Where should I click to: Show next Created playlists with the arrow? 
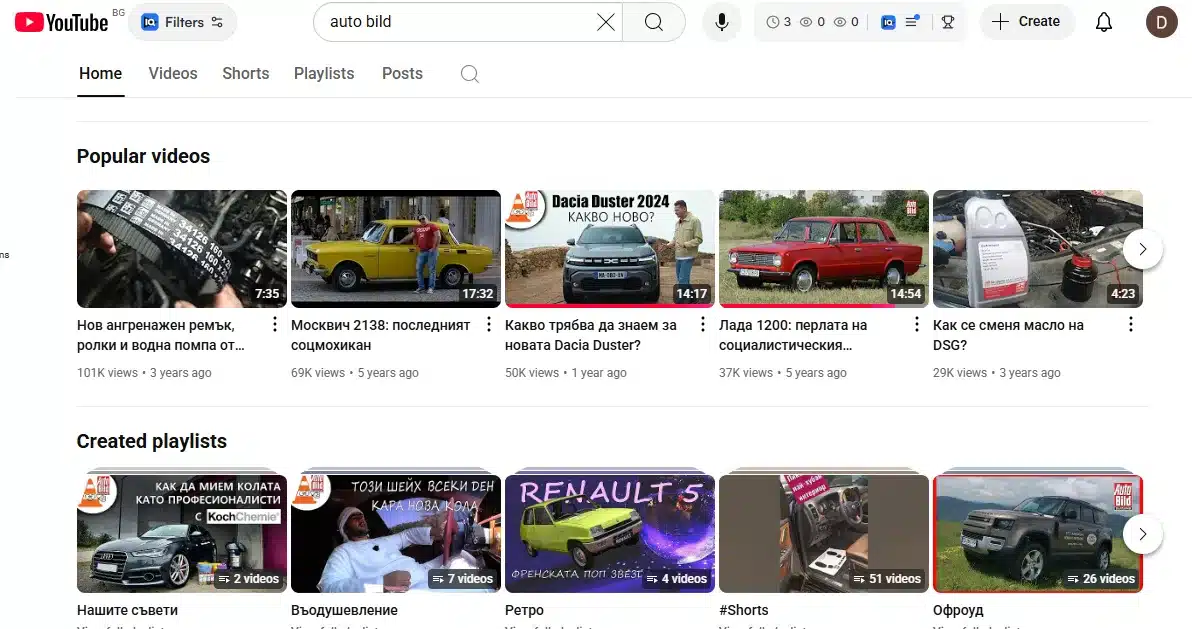(1143, 534)
